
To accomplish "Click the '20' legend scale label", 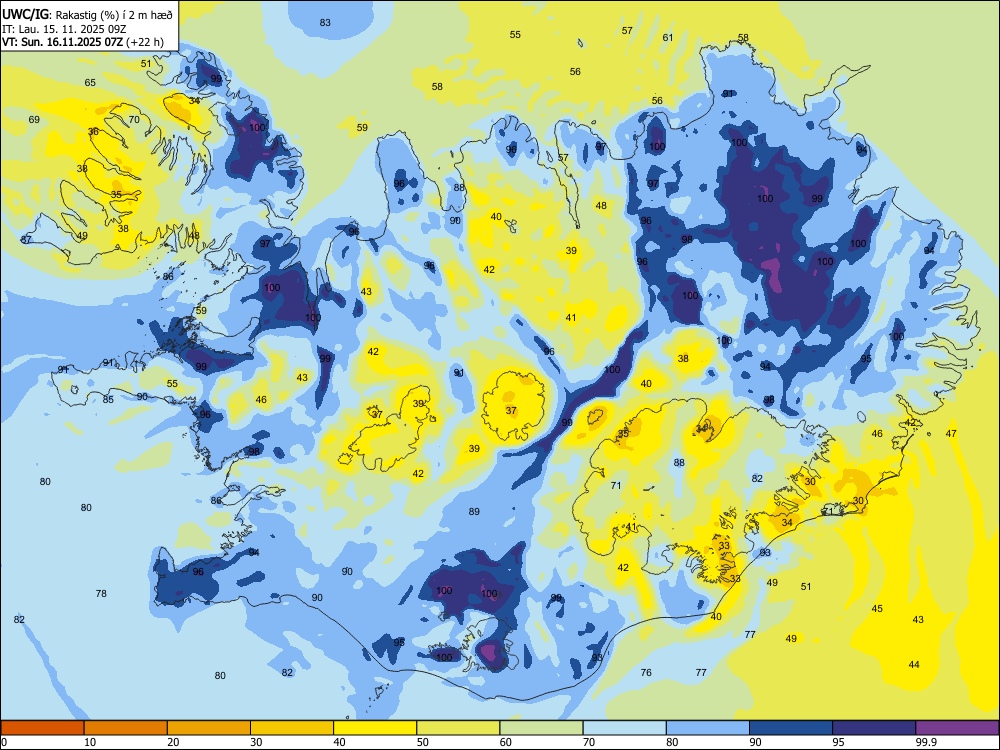I will click(x=173, y=742).
